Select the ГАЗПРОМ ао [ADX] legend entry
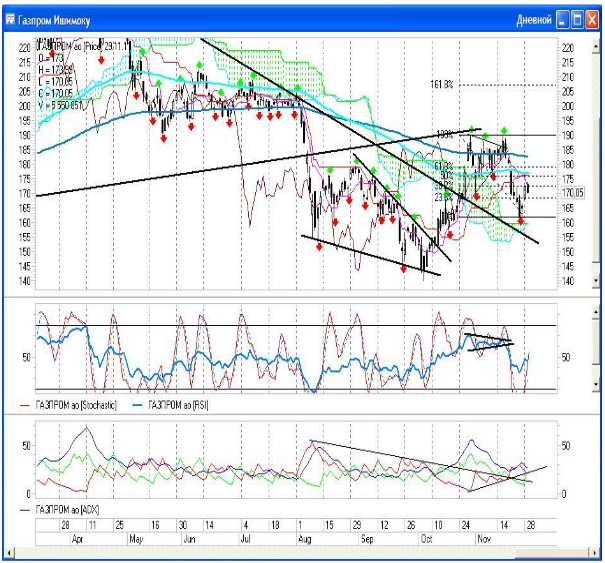The width and height of the screenshot is (605, 563). [x=59, y=510]
